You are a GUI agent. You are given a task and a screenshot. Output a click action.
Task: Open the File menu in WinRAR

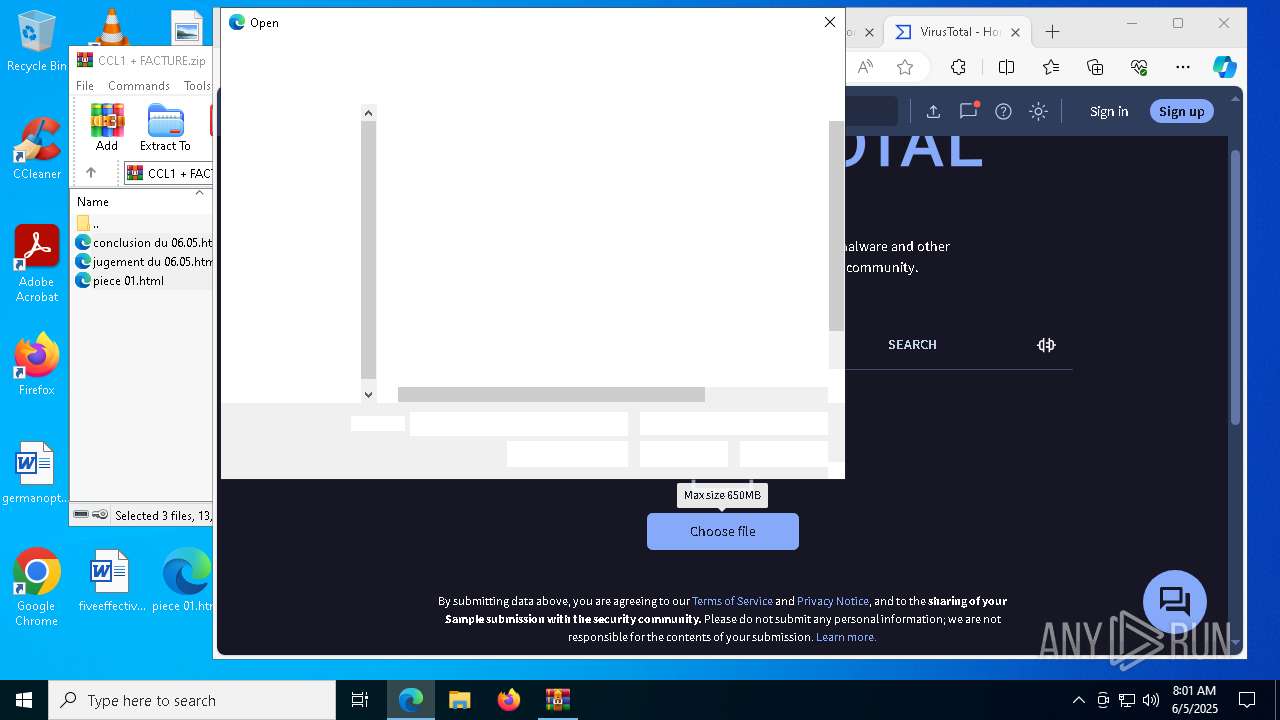tap(85, 86)
